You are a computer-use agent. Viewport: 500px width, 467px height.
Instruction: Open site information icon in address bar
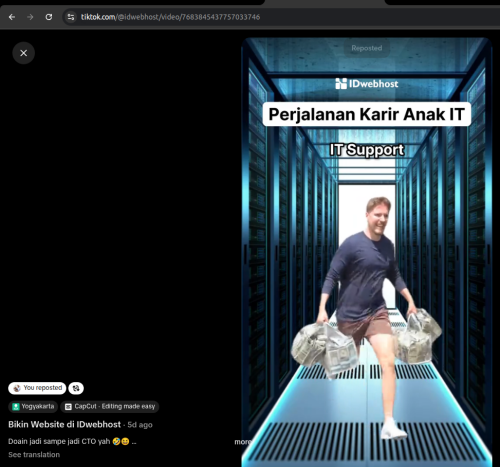pos(71,17)
